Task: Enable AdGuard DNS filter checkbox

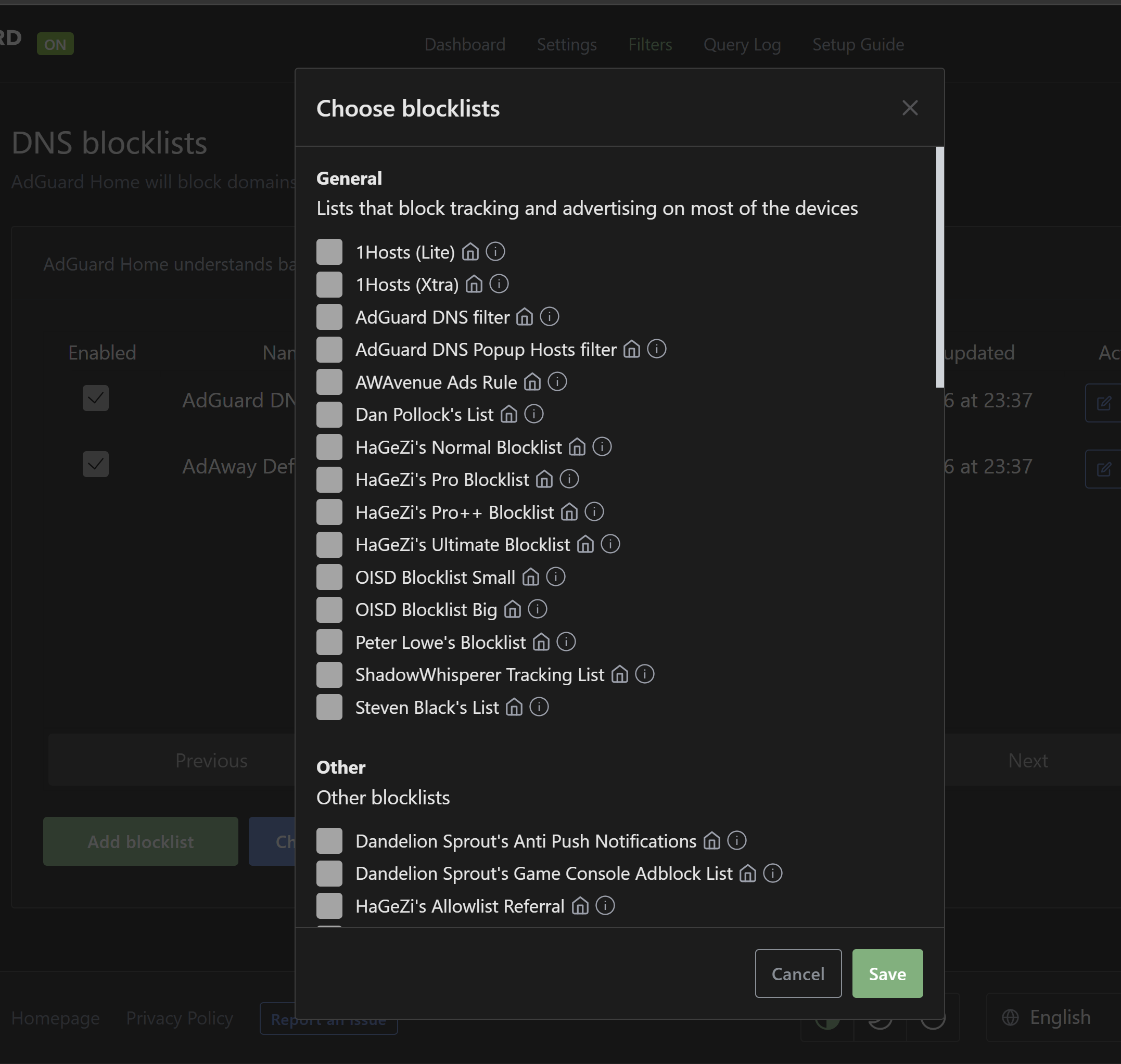Action: (x=329, y=317)
